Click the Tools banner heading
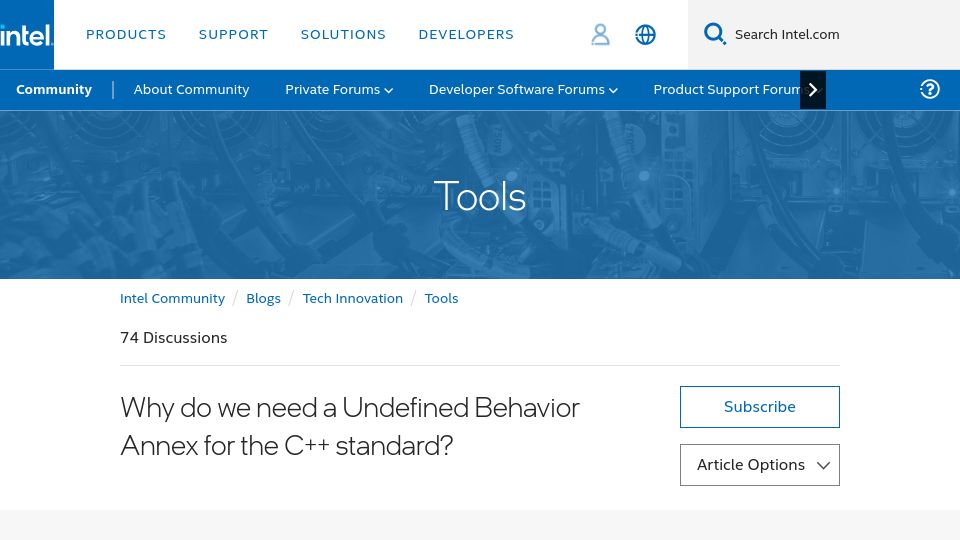Viewport: 960px width, 540px height. [480, 197]
